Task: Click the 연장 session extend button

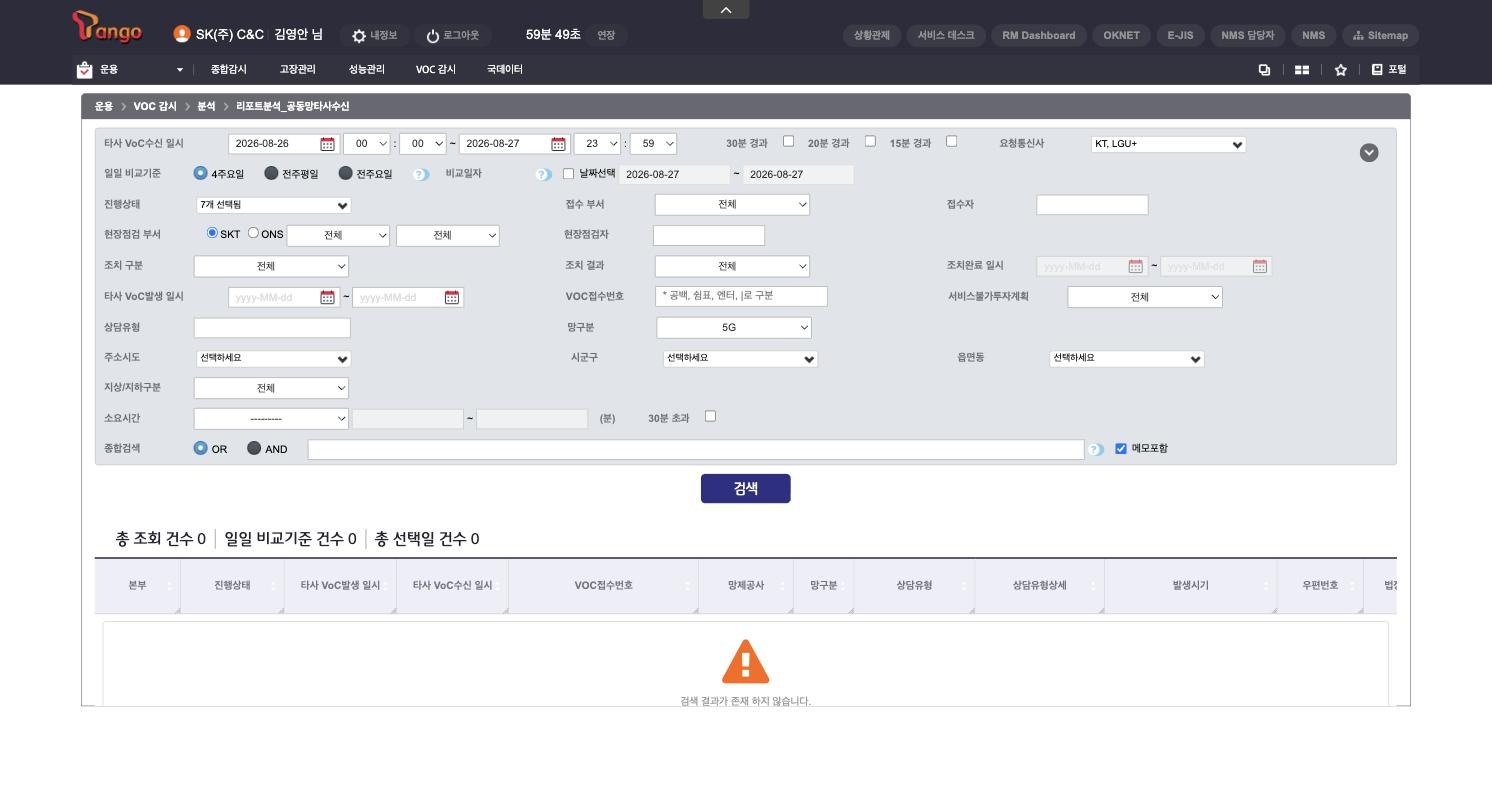Action: (x=606, y=35)
